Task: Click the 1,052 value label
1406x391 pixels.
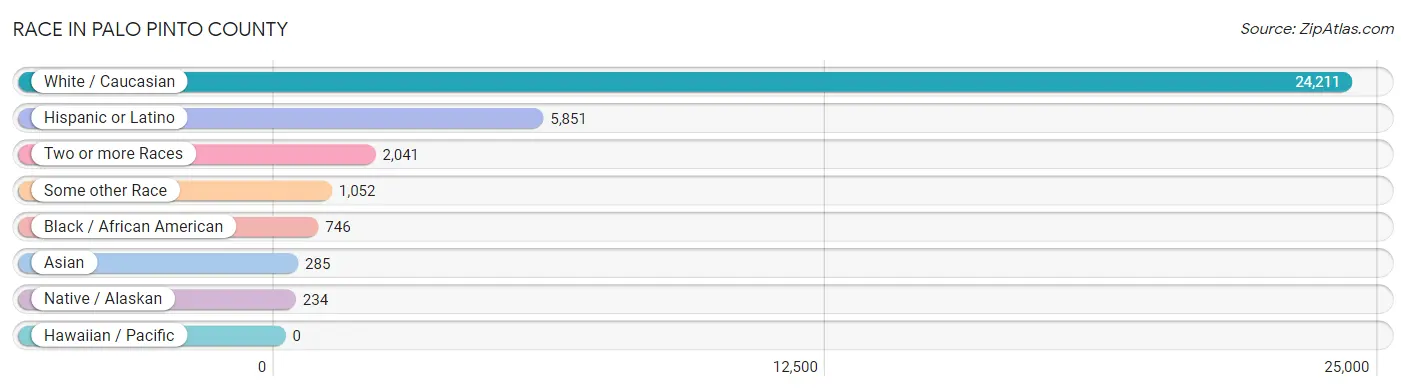Action: (x=357, y=190)
